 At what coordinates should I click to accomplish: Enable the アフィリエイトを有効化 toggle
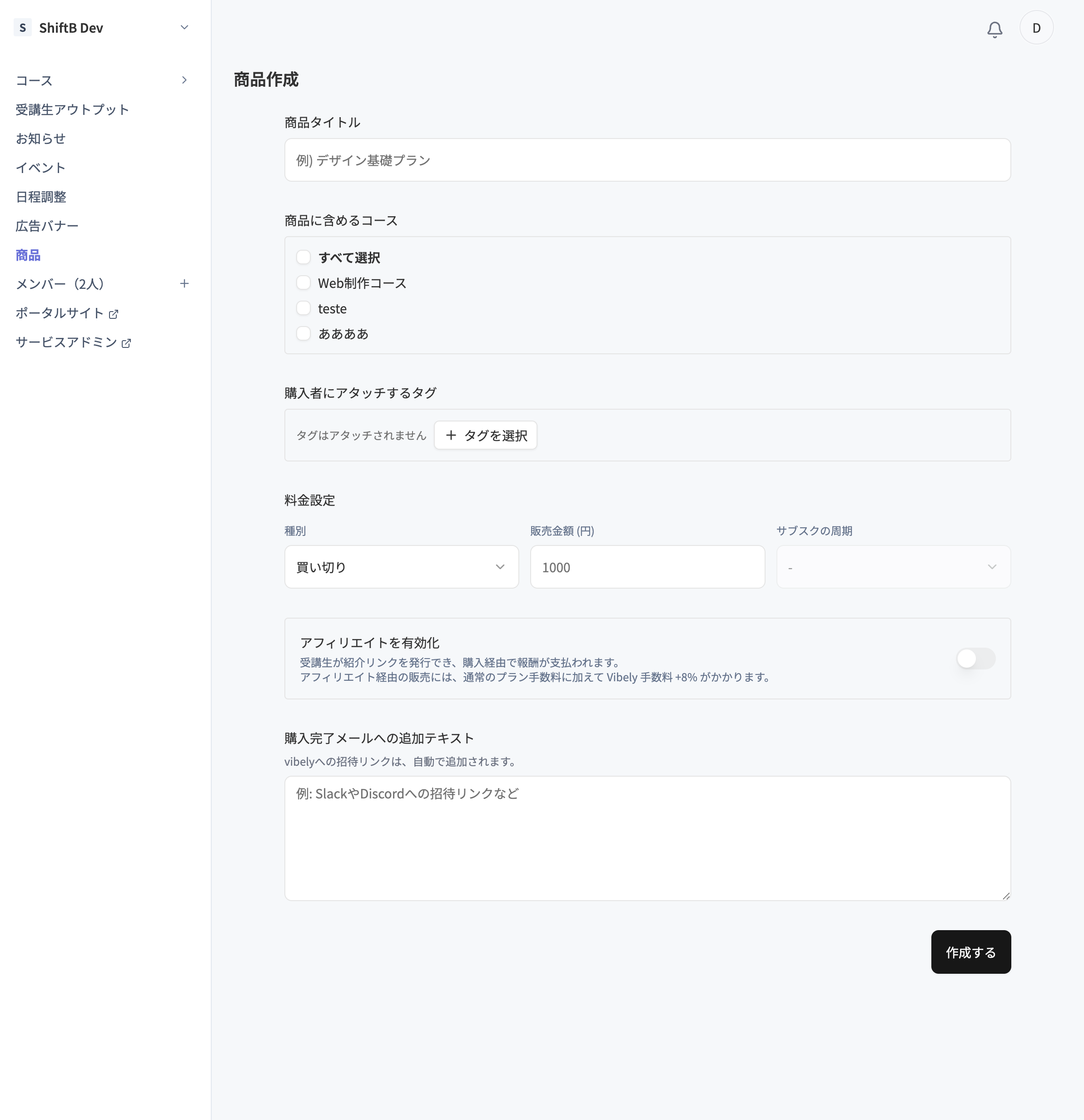(975, 658)
